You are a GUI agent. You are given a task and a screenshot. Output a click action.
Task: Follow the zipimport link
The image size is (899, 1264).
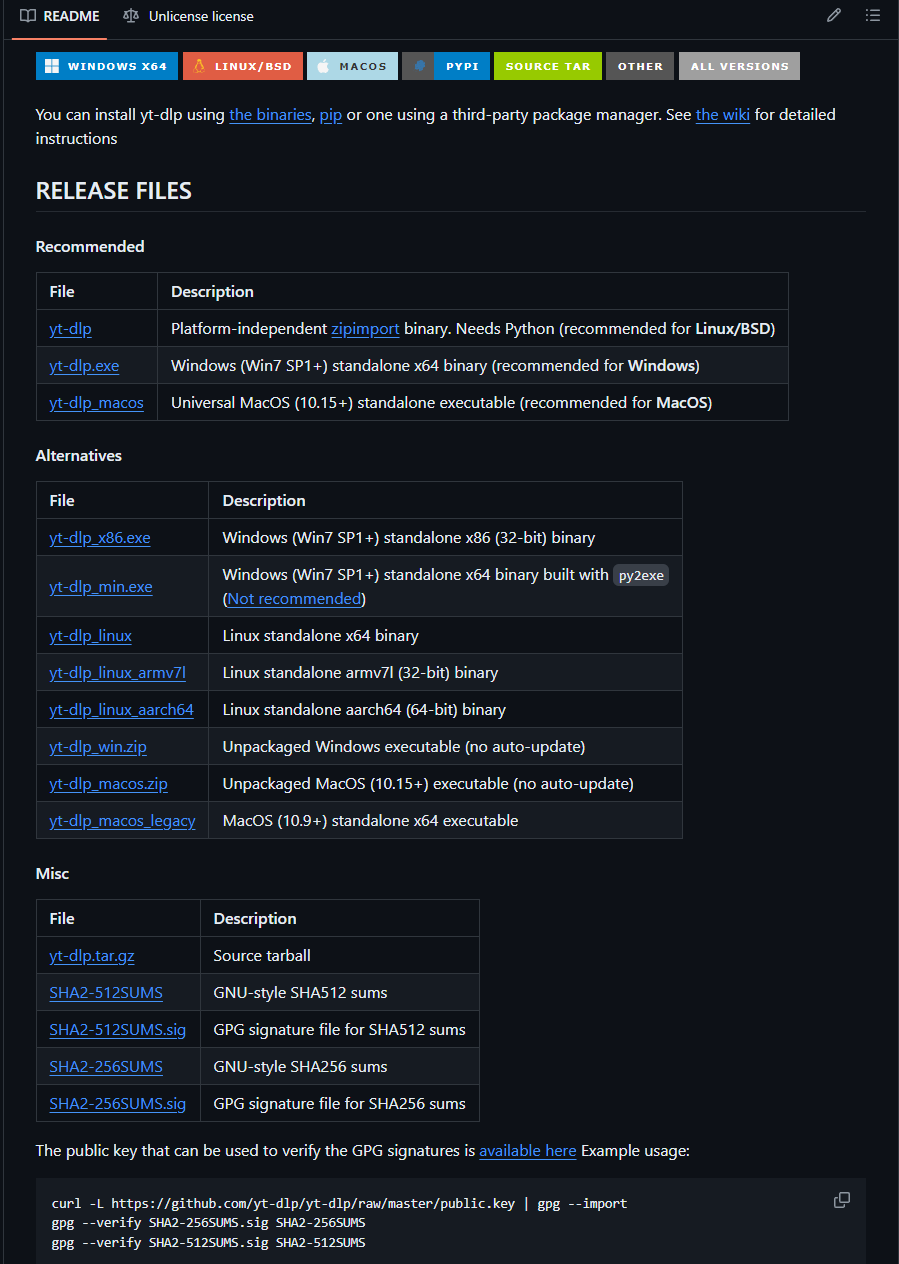(x=365, y=328)
